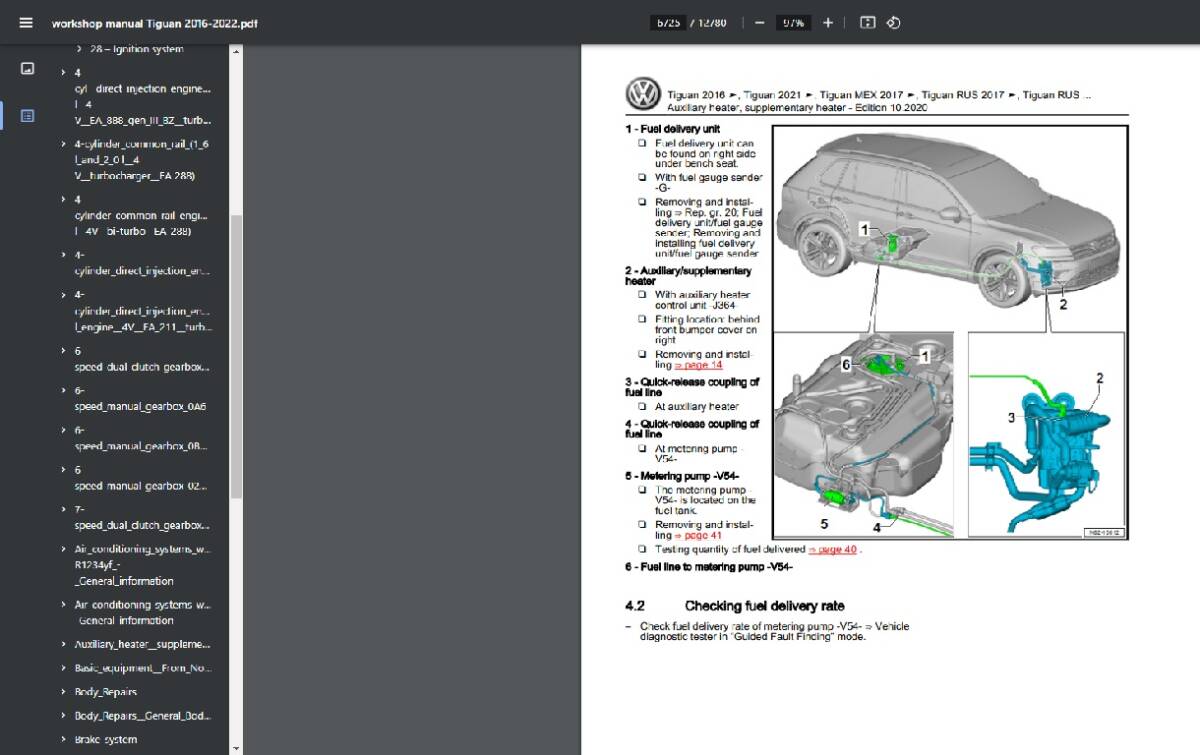1200x755 pixels.
Task: Click the file title workshop manual Tiguan 2016-2022.pdf
Action: (x=154, y=23)
